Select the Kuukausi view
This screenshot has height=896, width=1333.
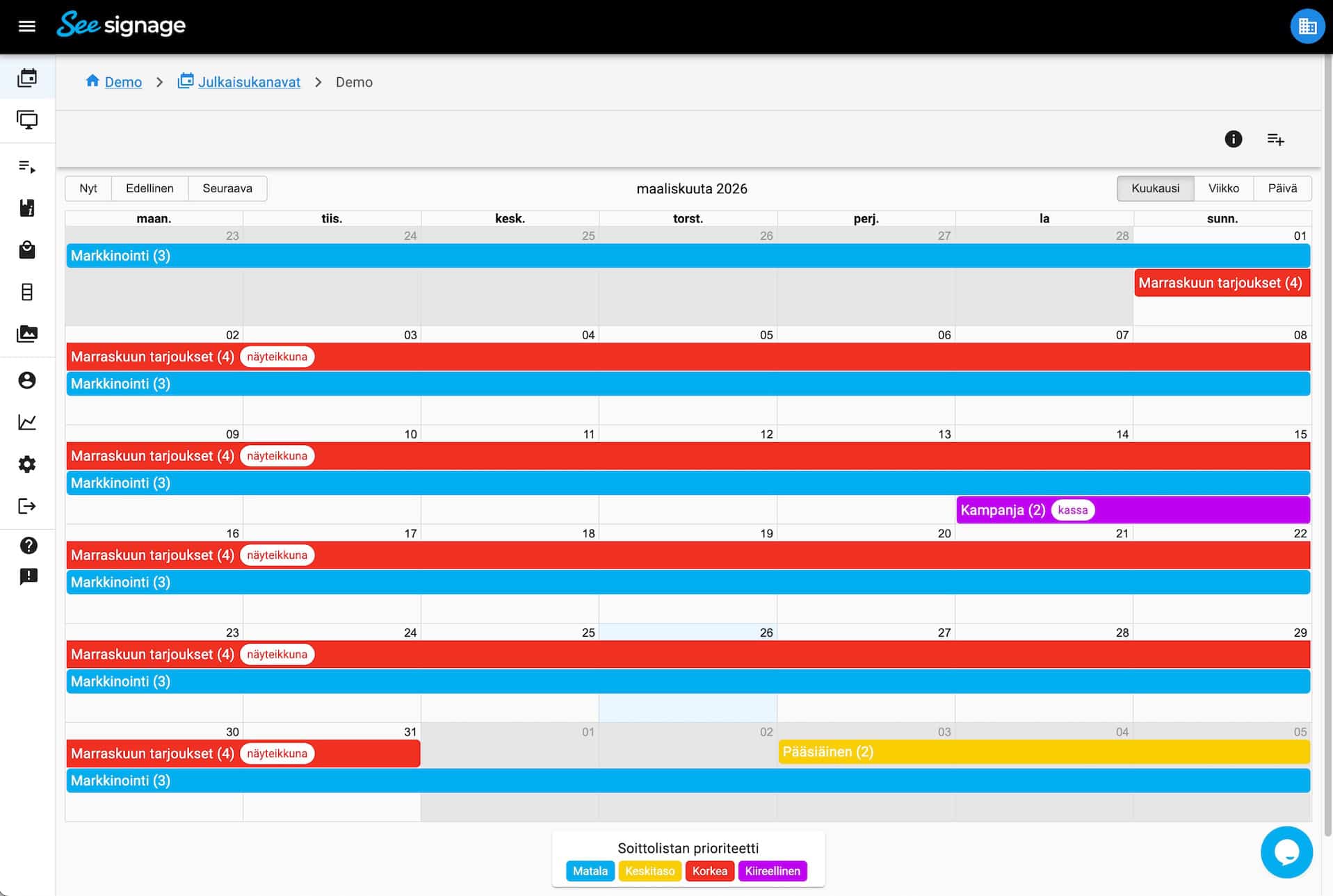click(1155, 188)
